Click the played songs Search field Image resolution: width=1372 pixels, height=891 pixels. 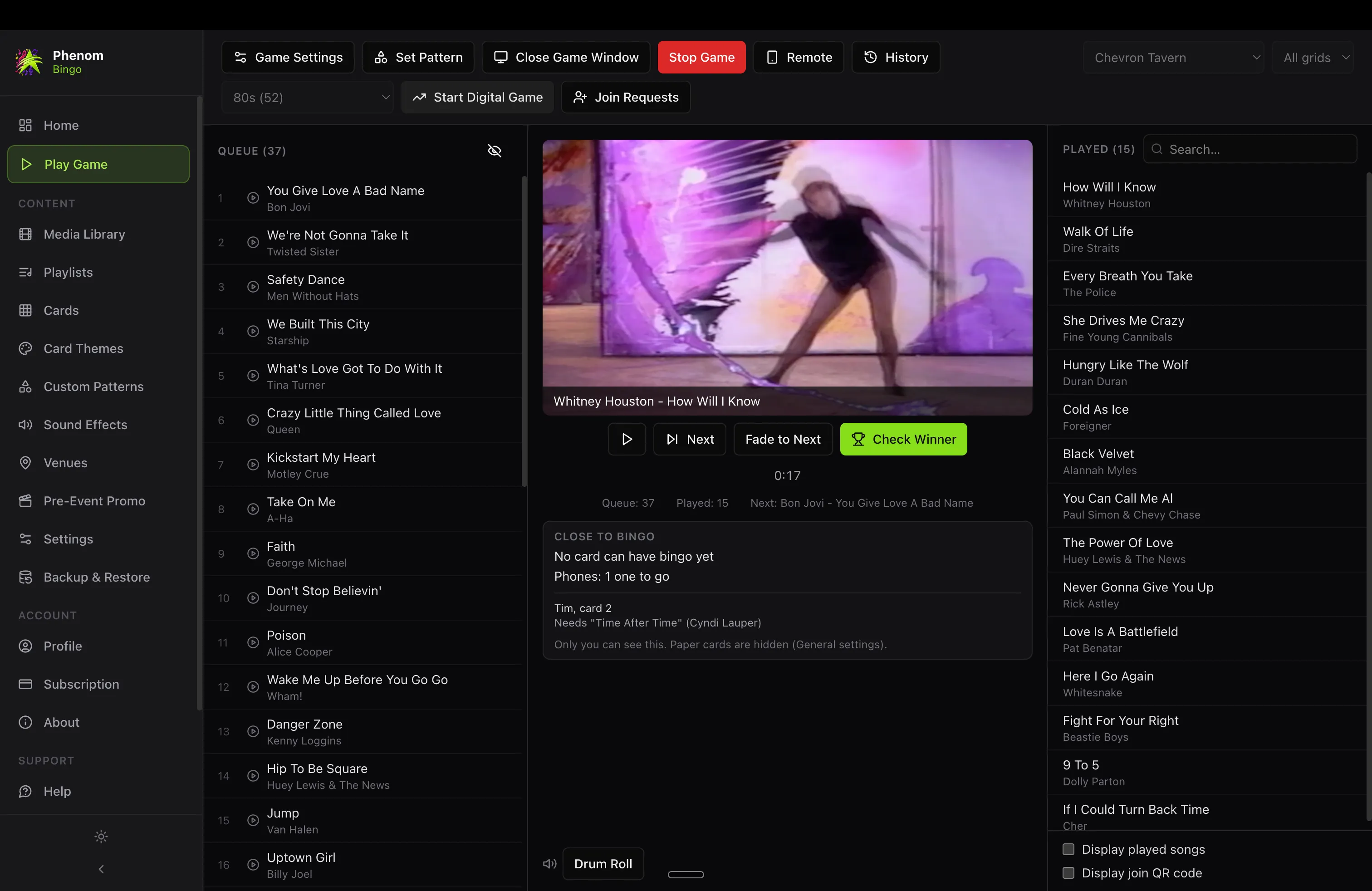tap(1250, 149)
